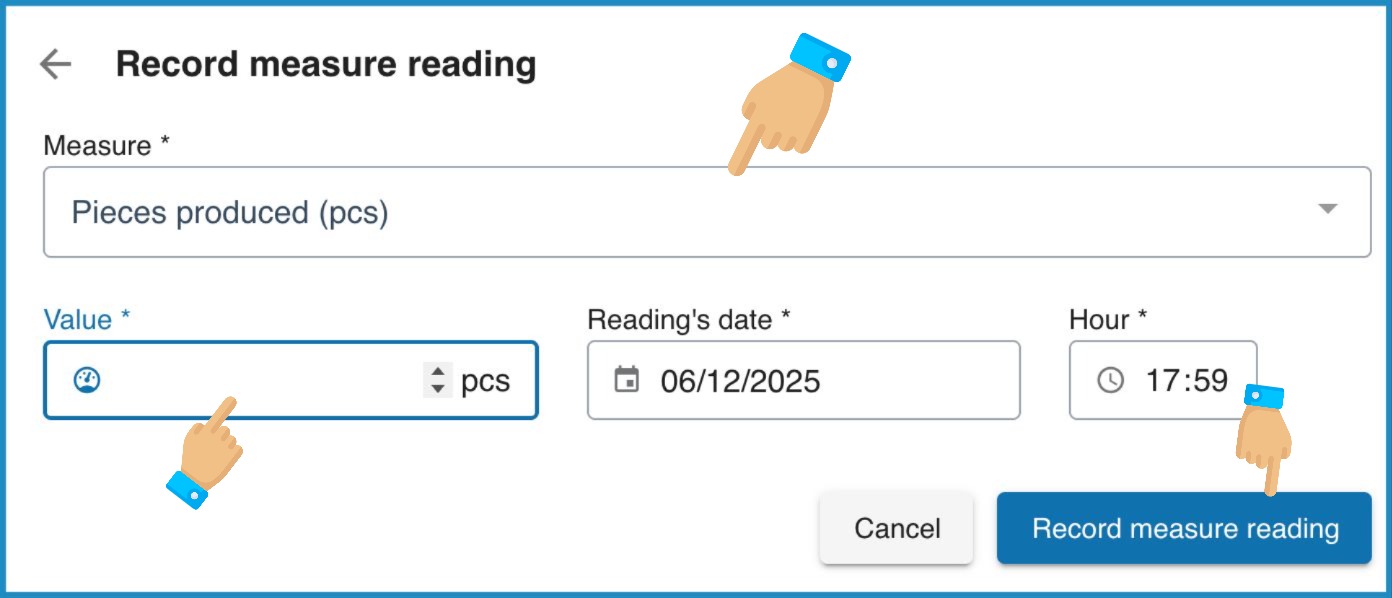Screen dimensions: 1392x598
Task: Click the clock icon in the Hour field
Action: tap(1108, 380)
